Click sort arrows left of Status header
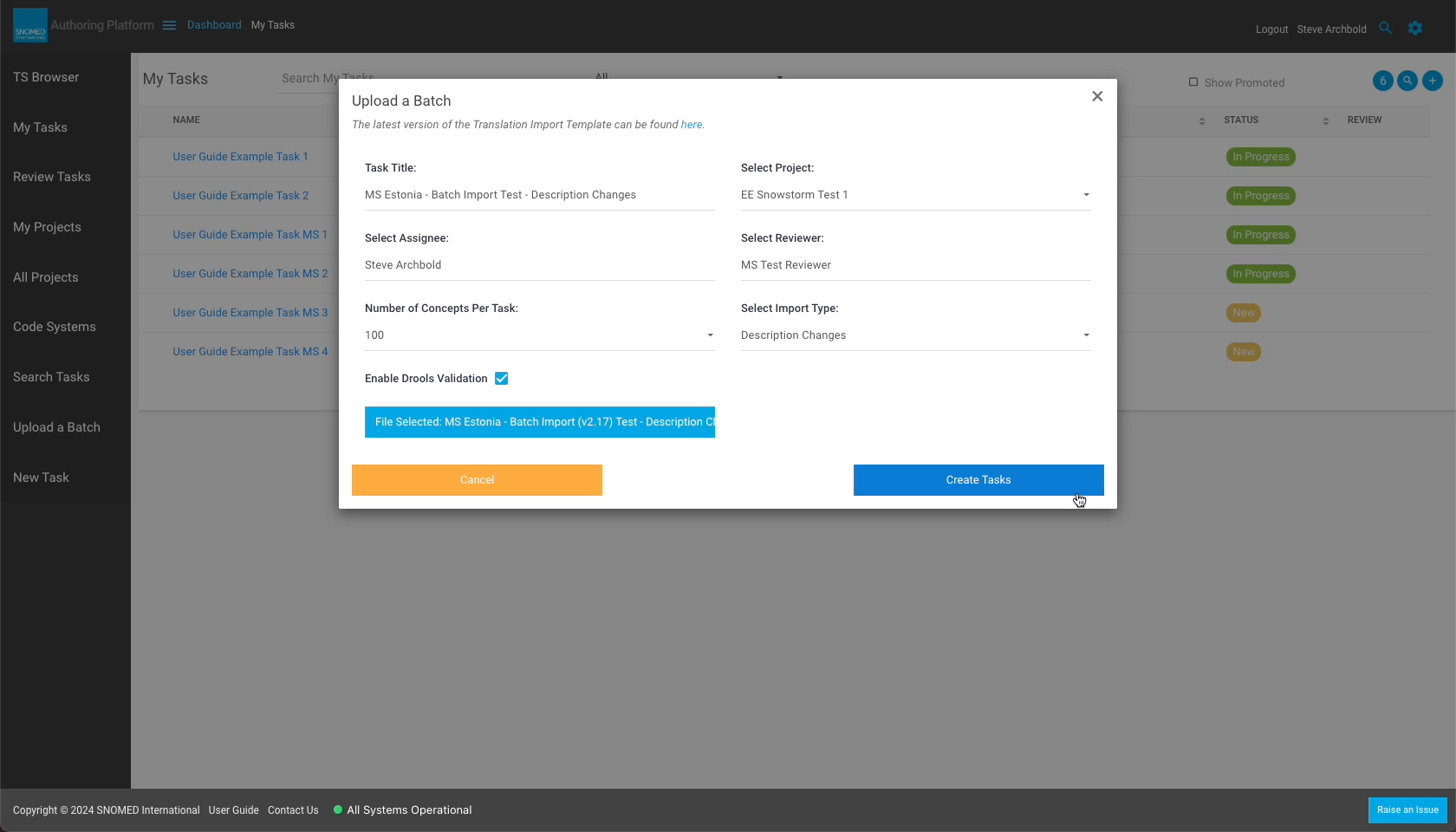Image resolution: width=1456 pixels, height=832 pixels. [1202, 120]
